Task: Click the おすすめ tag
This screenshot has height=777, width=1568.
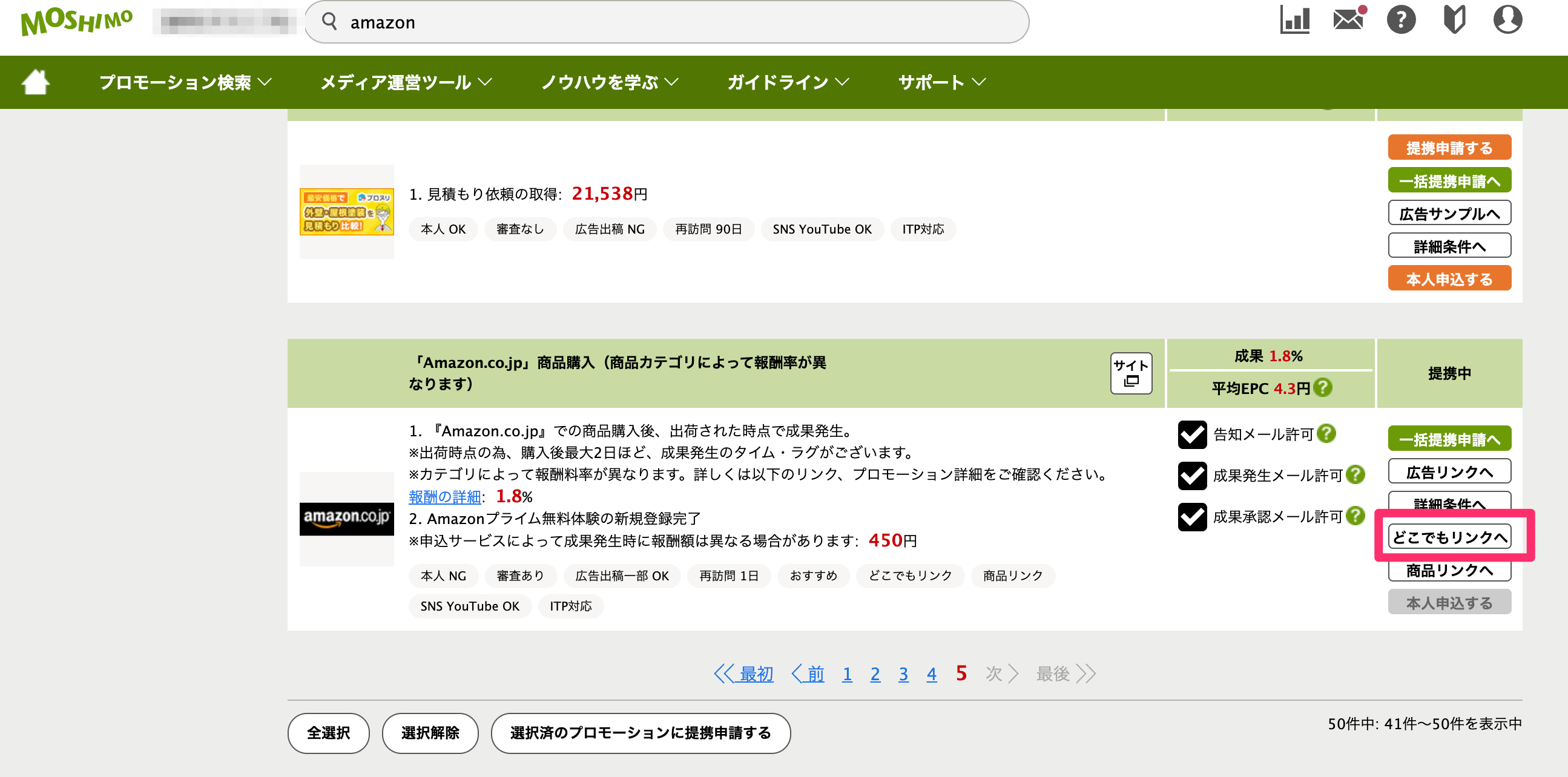Action: pyautogui.click(x=813, y=576)
